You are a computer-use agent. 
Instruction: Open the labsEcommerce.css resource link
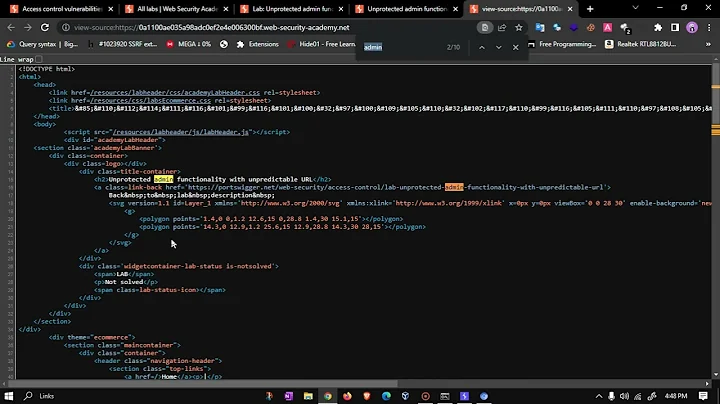coord(150,101)
